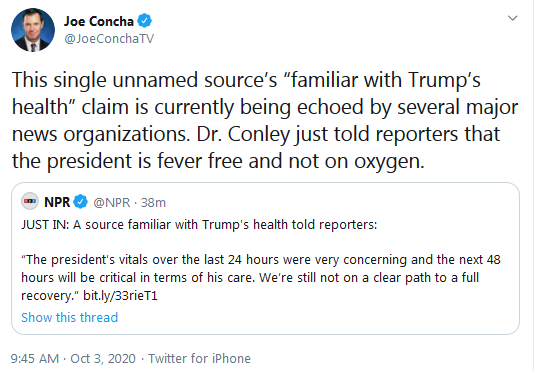Click the 9:45 AM tweet timestamp
Image resolution: width=534 pixels, height=371 pixels.
point(34,358)
